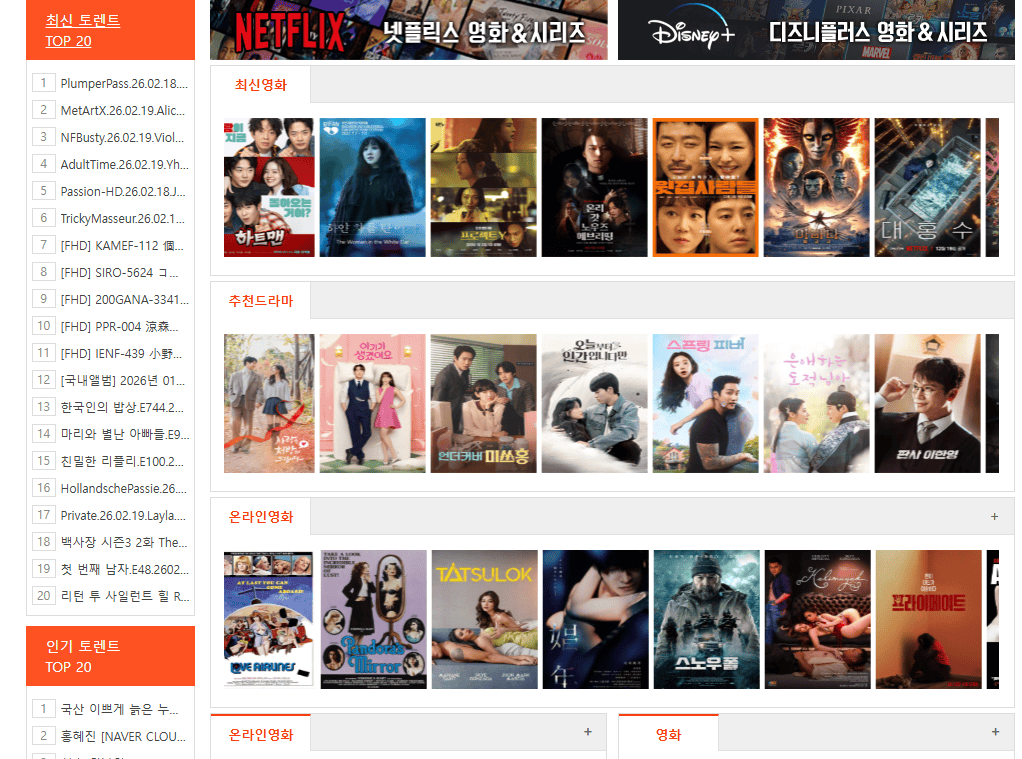Open the 은애하는 도적님아 drama poster

[x=817, y=404]
